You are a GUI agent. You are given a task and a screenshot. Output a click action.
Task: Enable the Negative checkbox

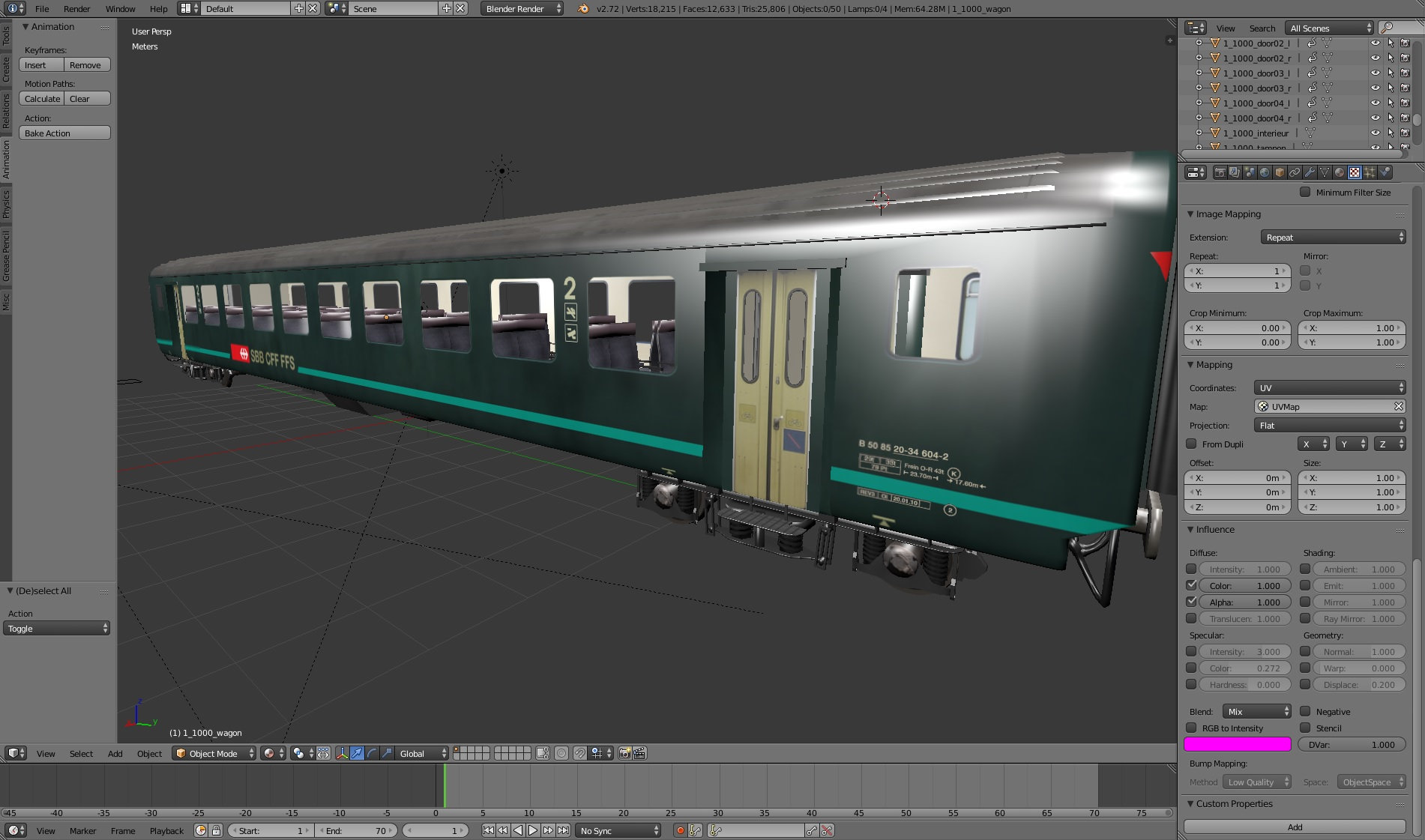coord(1305,711)
